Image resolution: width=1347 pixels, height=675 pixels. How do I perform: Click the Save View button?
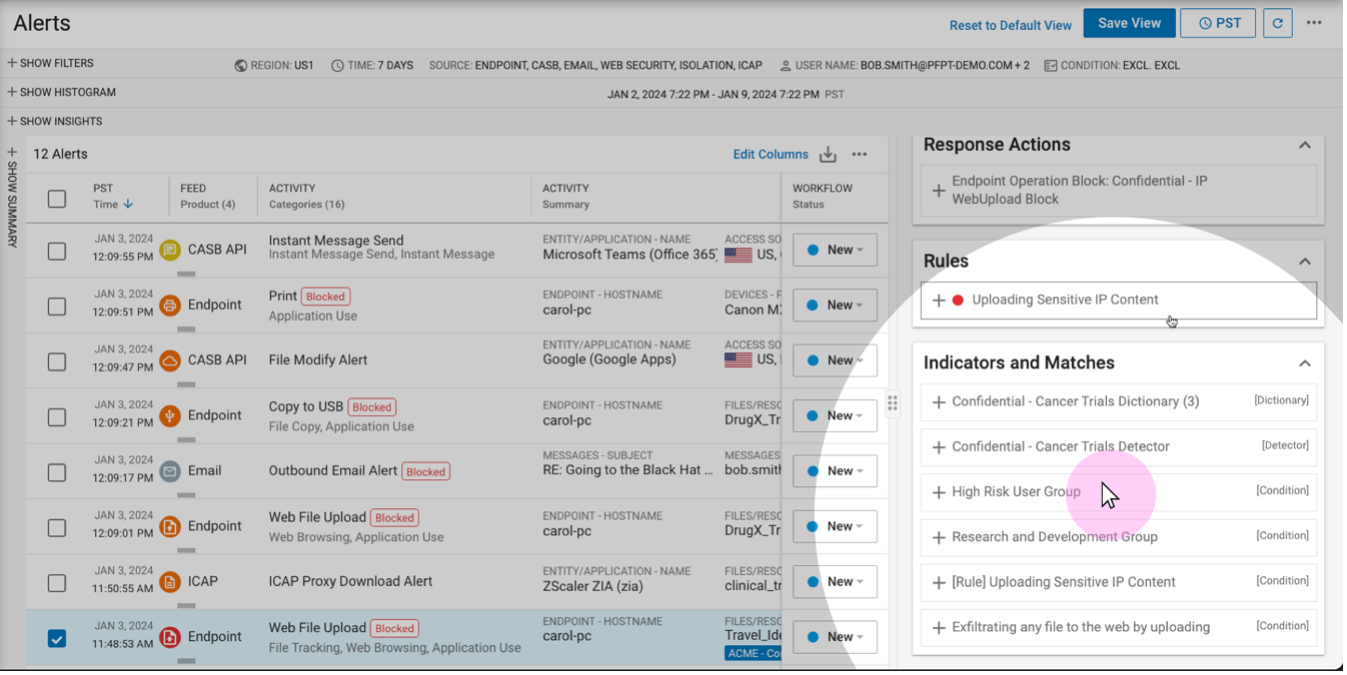pyautogui.click(x=1129, y=23)
